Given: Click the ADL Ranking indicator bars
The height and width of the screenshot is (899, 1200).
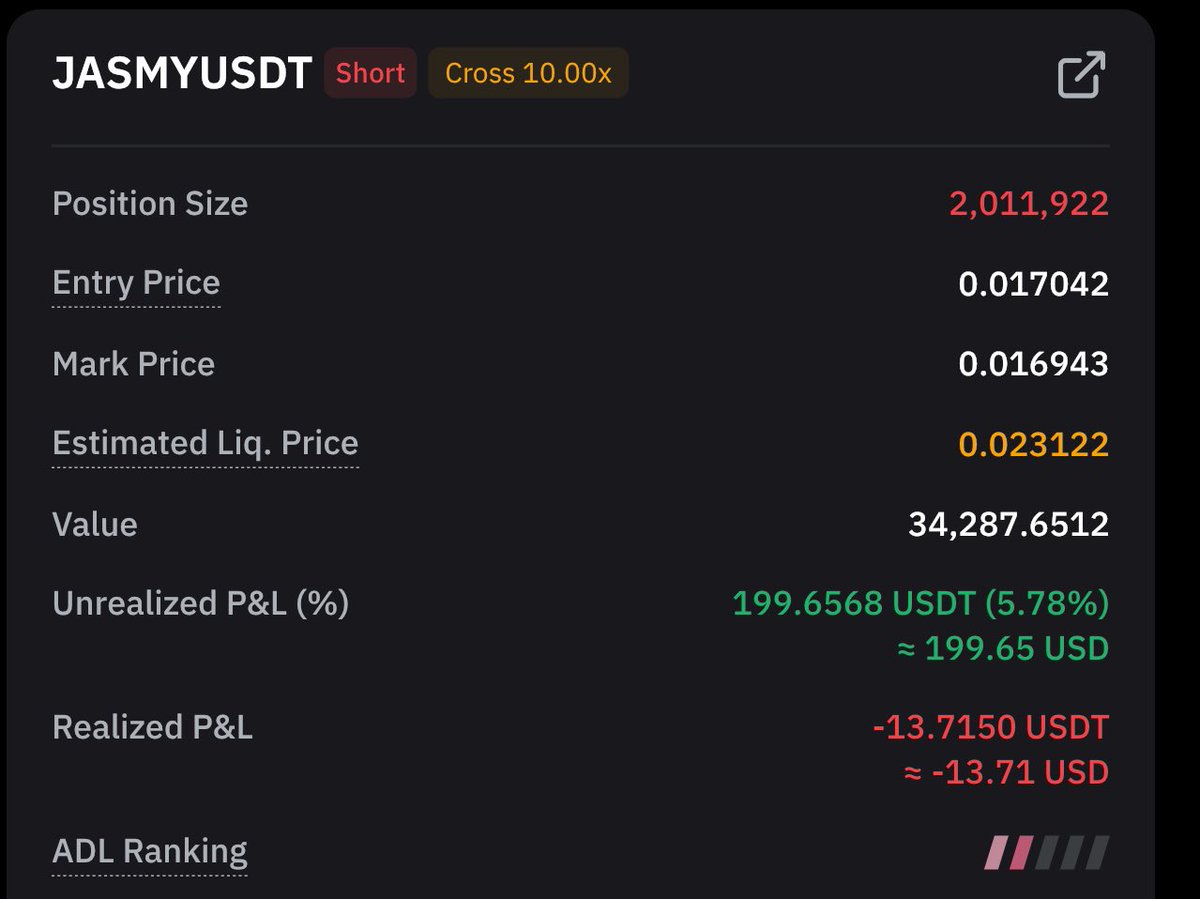Looking at the screenshot, I should 1047,853.
